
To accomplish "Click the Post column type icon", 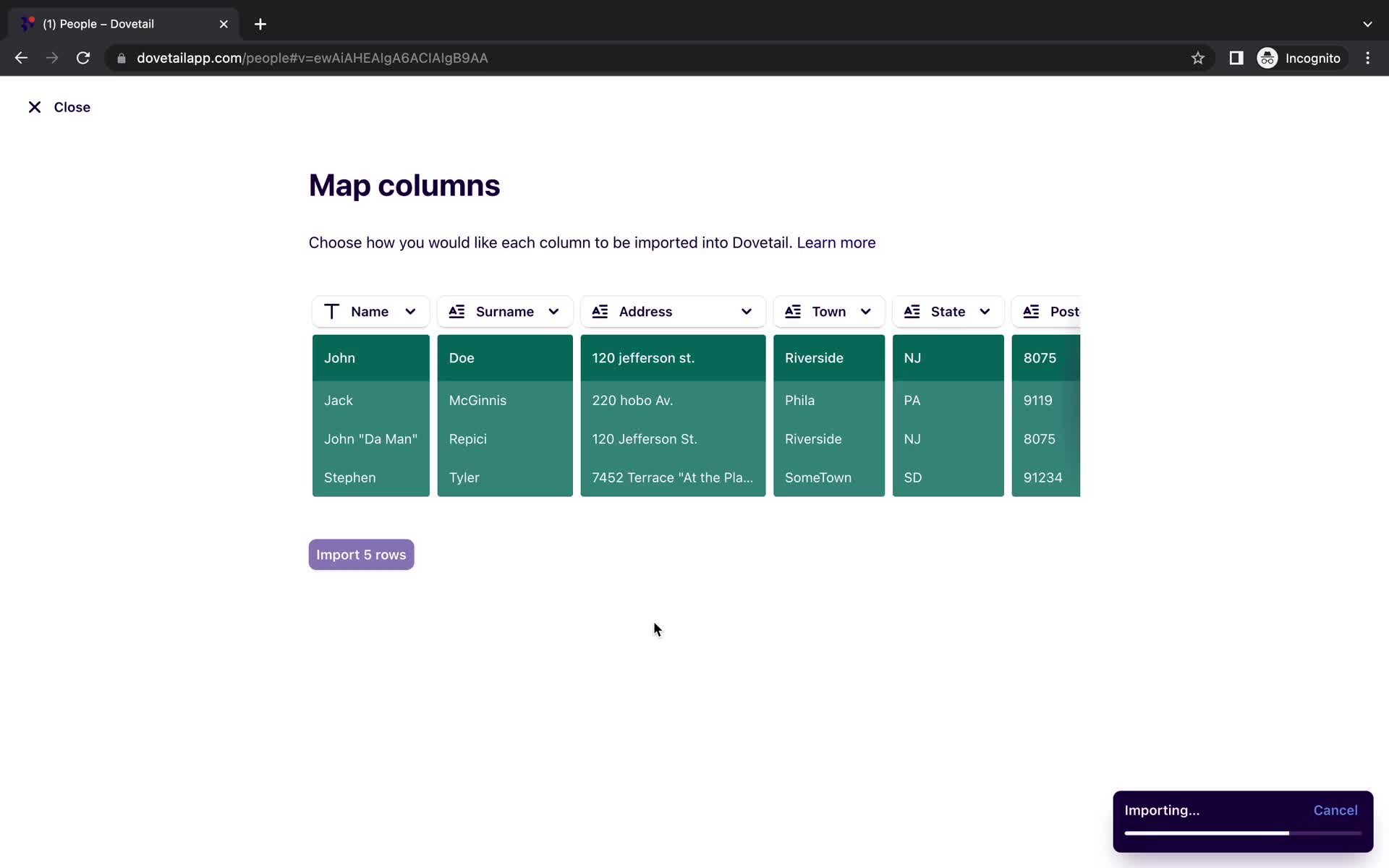I will [x=1031, y=311].
